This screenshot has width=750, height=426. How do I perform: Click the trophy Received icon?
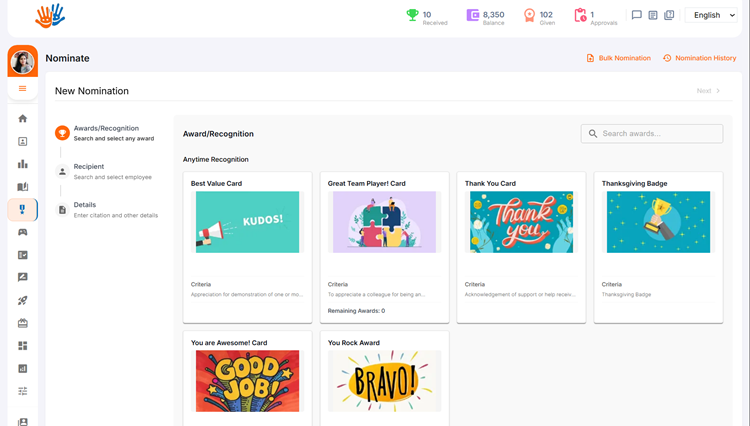click(x=412, y=15)
